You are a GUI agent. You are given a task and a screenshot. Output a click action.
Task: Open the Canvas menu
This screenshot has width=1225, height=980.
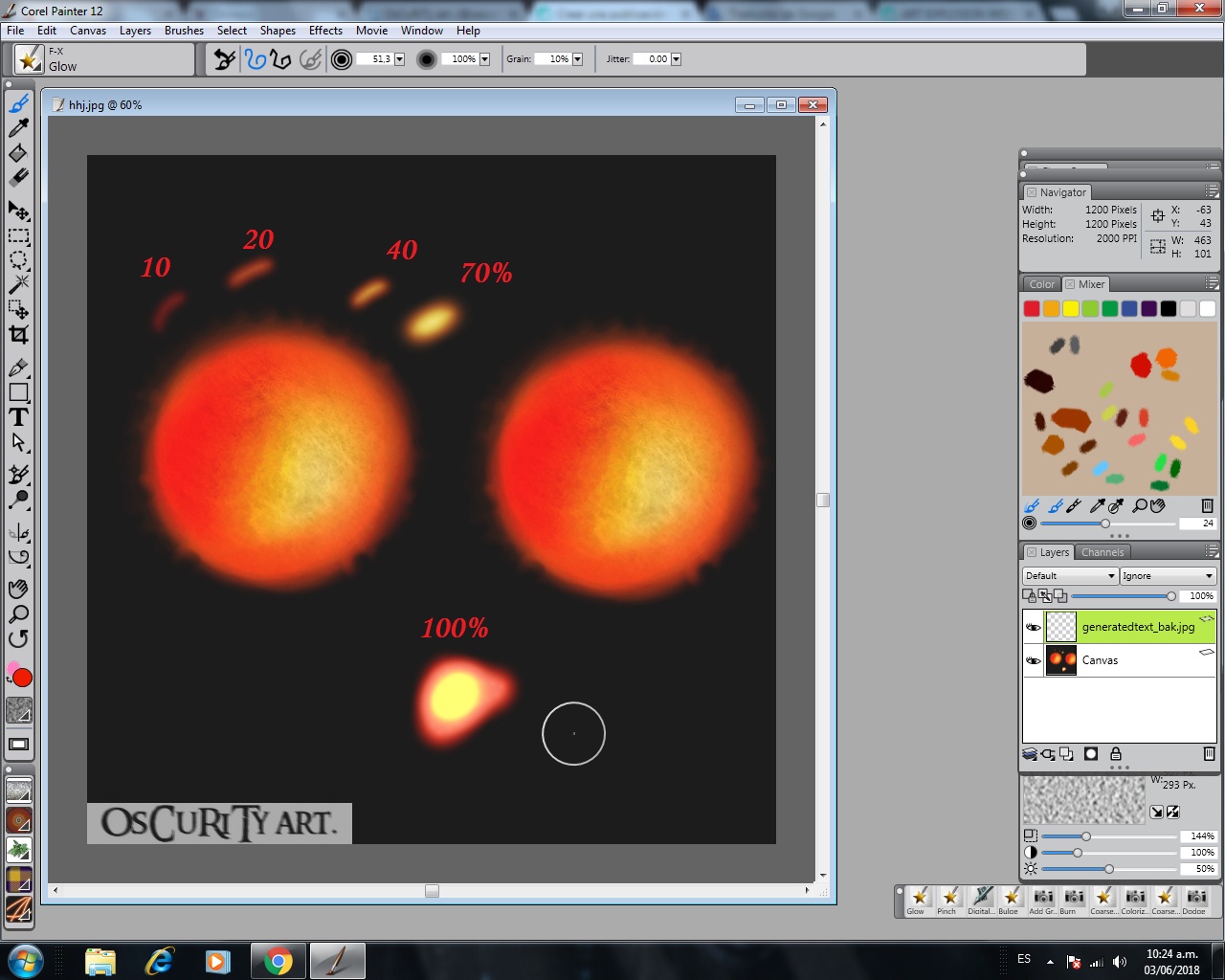(88, 31)
